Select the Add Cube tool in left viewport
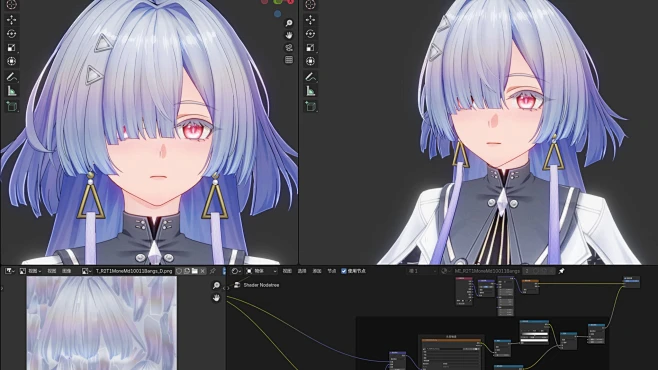This screenshot has height=370, width=658. click(11, 107)
